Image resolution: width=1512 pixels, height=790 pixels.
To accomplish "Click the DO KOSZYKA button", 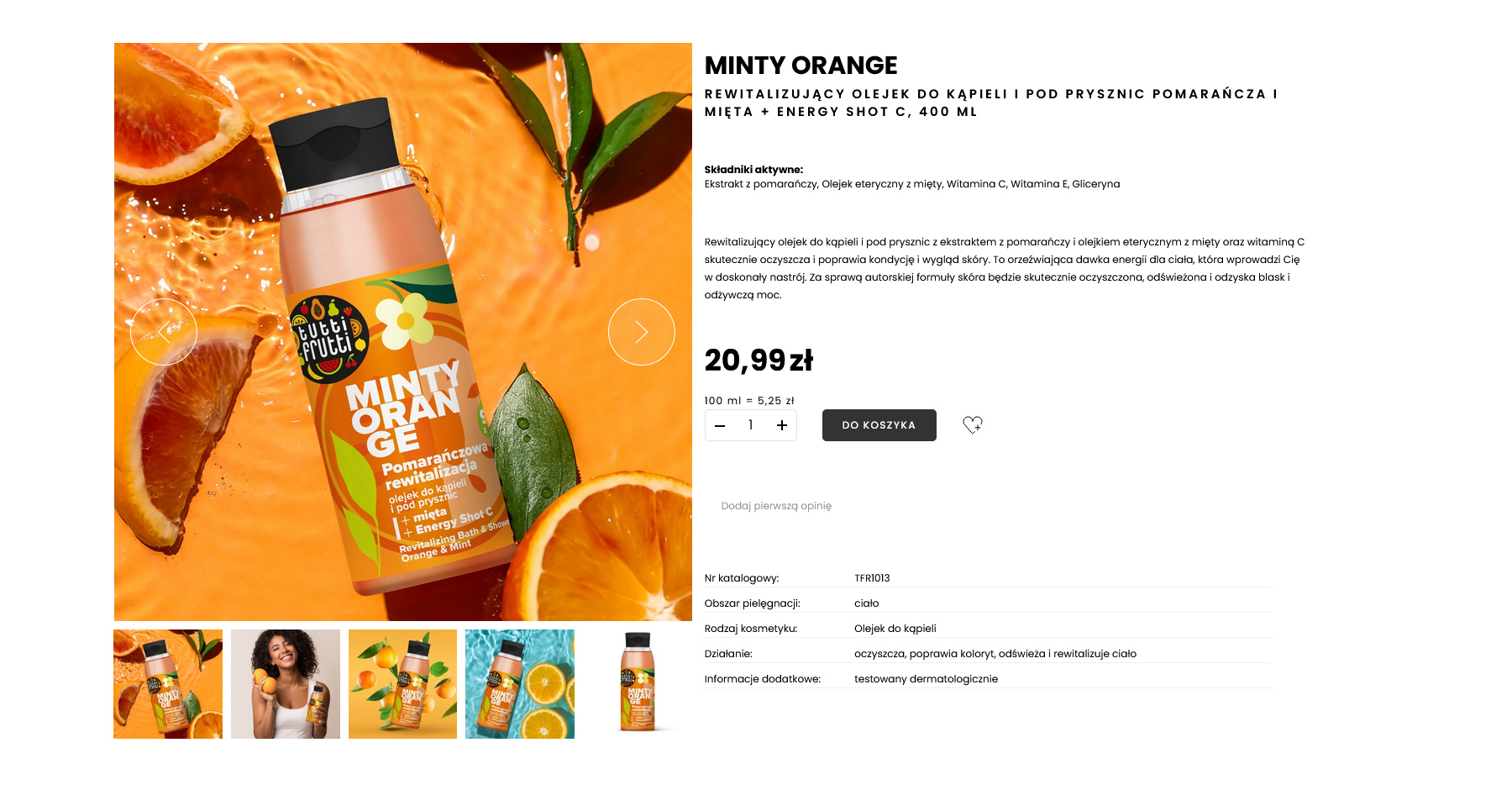I will click(879, 425).
